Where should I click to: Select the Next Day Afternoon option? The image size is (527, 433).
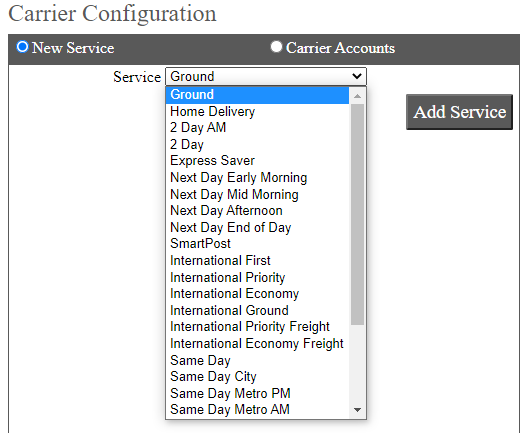257,211
